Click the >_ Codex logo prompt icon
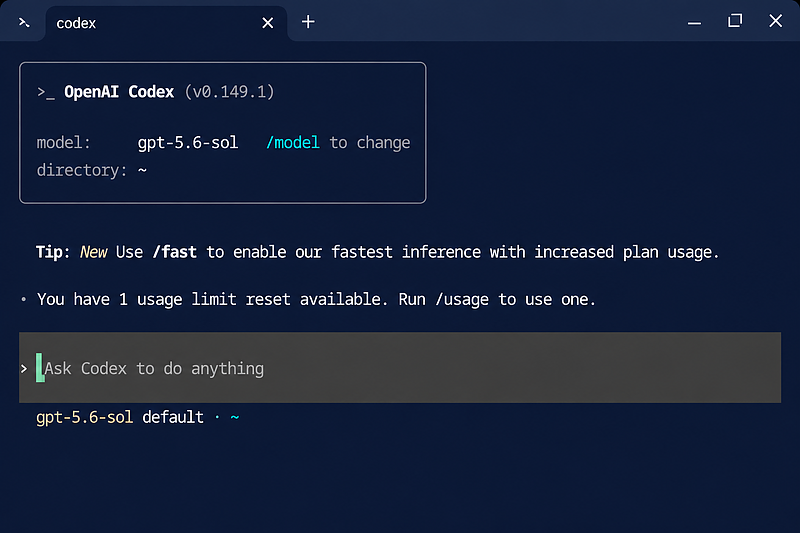 45,92
